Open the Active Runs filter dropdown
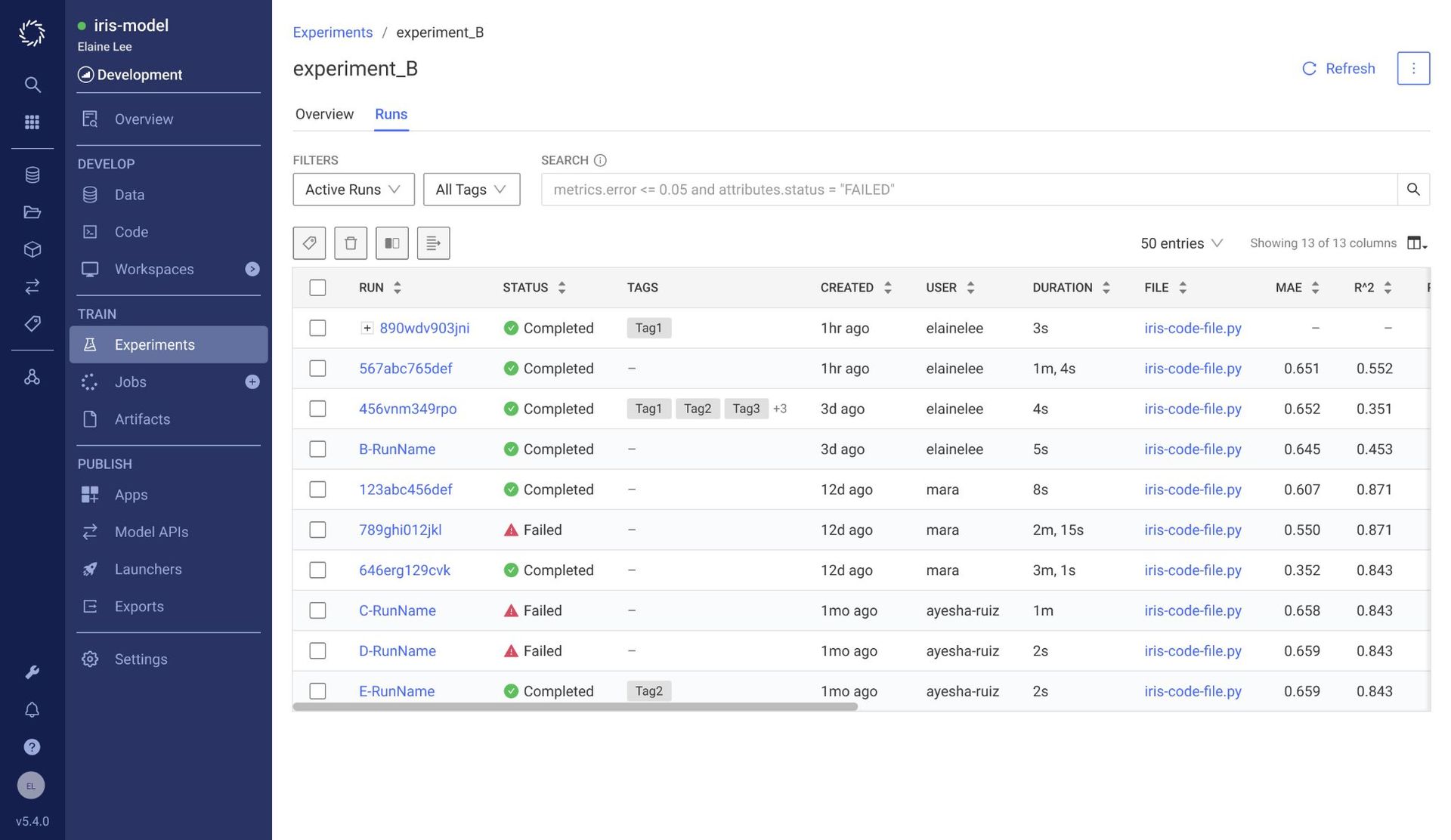The height and width of the screenshot is (840, 1451). [353, 190]
